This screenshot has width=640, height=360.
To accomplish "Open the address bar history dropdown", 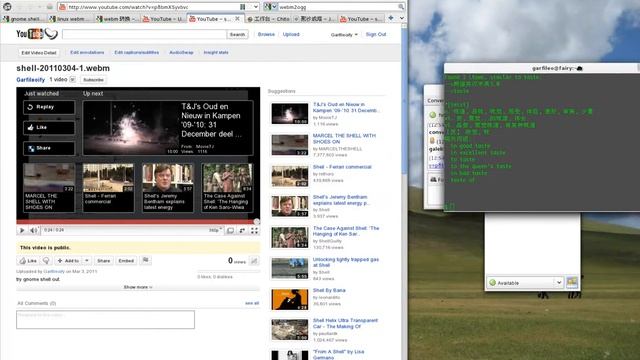I will pyautogui.click(x=256, y=7).
